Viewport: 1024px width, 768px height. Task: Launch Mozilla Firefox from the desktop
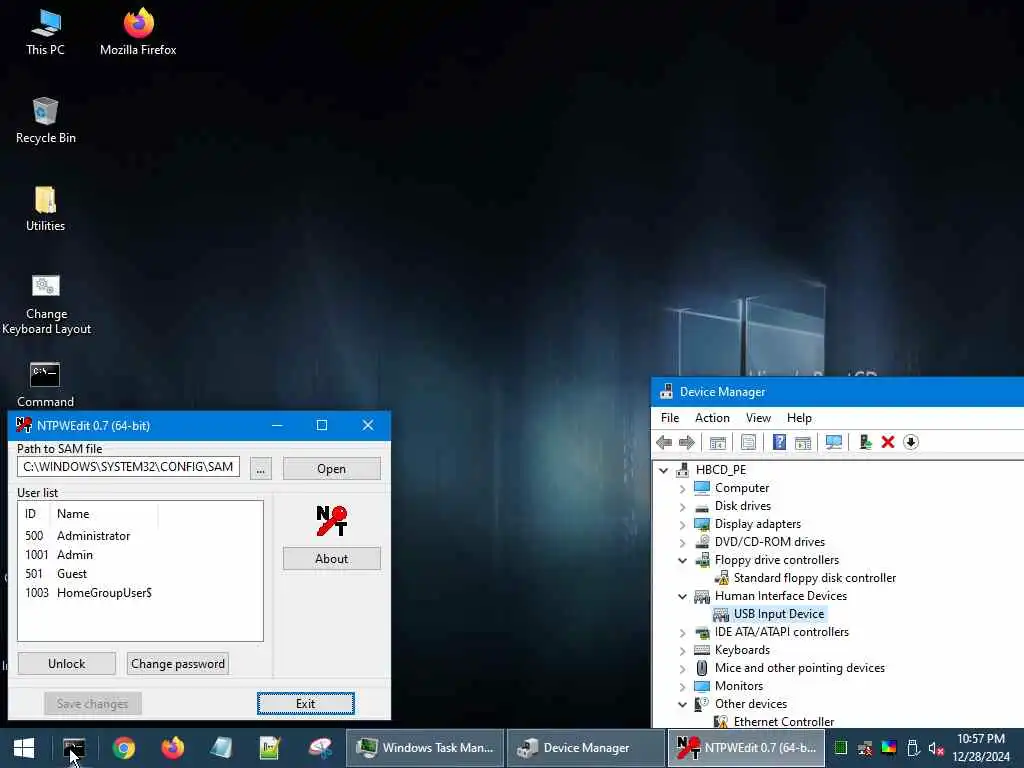click(x=138, y=33)
